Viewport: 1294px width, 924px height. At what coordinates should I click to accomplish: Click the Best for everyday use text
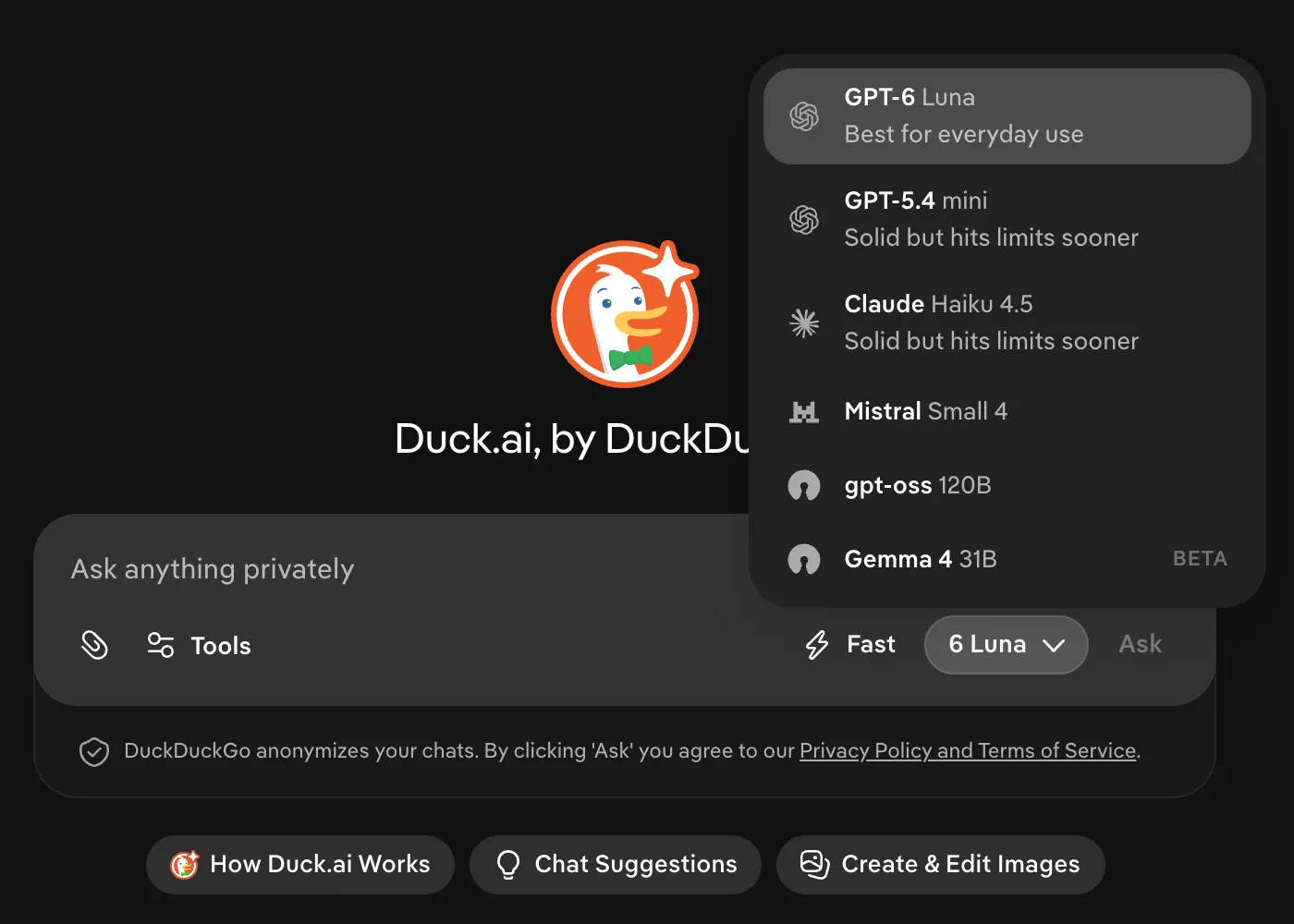tap(964, 135)
